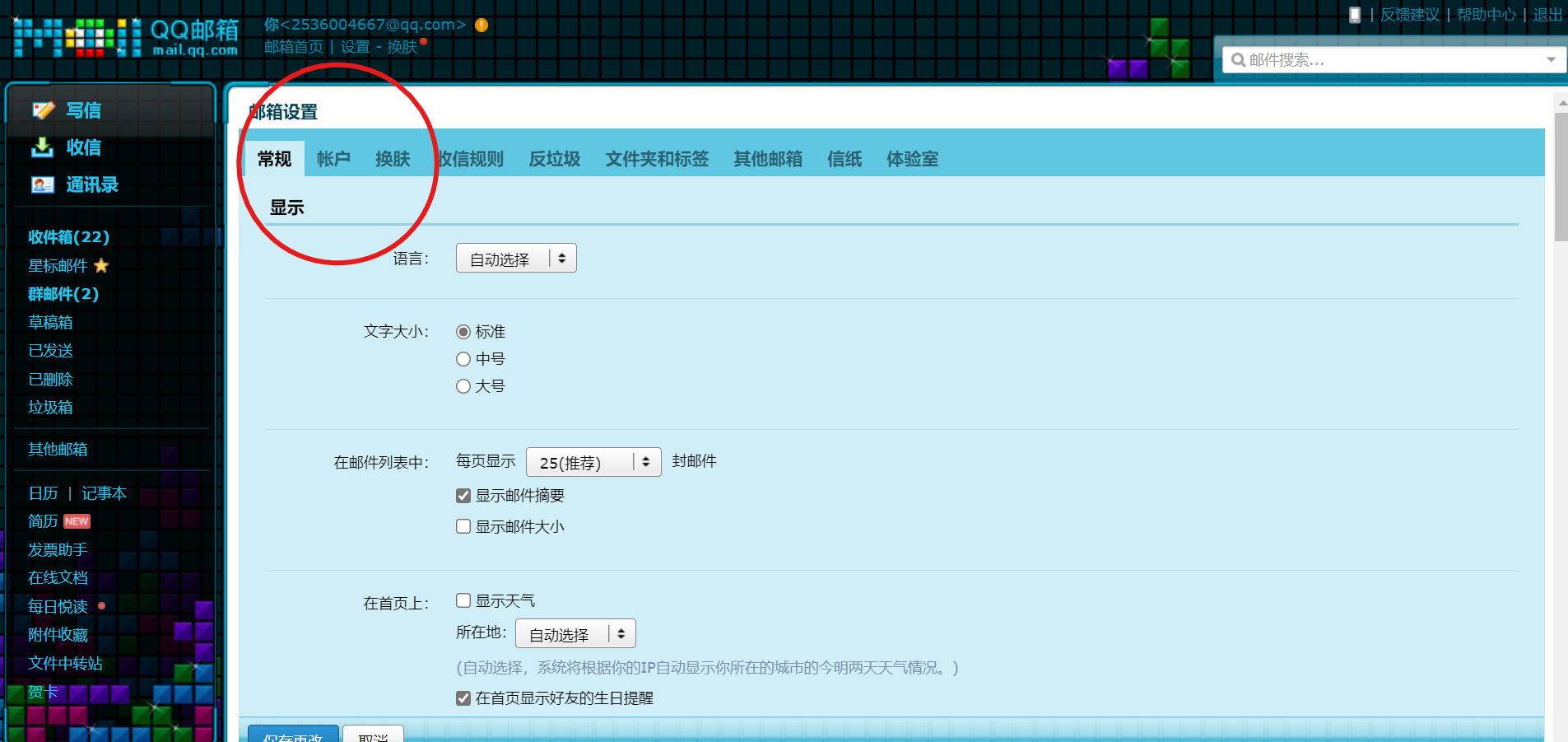Click the 收信 download inbox icon

coord(42,147)
